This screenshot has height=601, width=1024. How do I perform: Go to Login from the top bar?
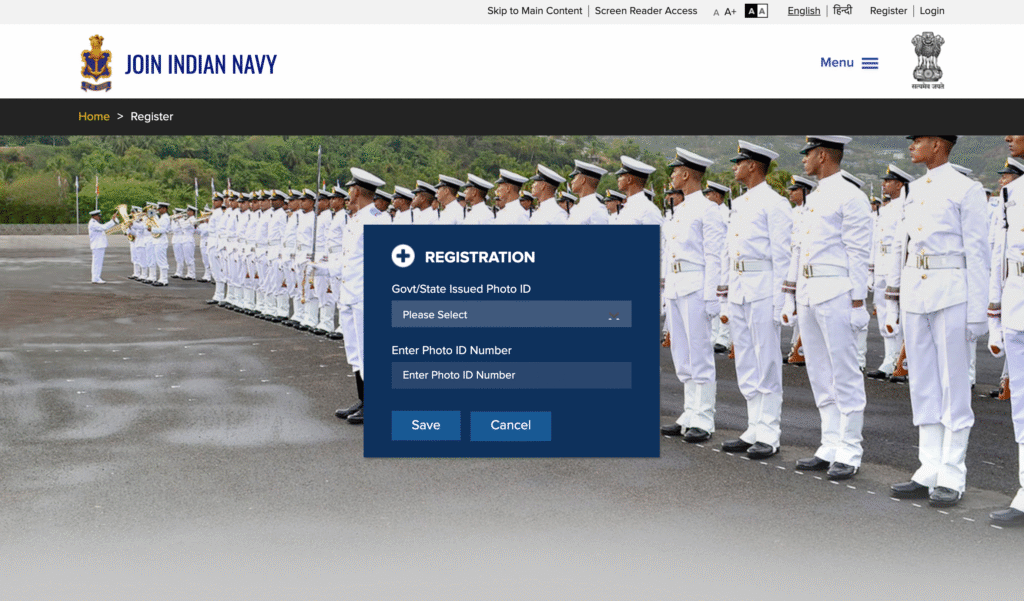pyautogui.click(x=931, y=10)
